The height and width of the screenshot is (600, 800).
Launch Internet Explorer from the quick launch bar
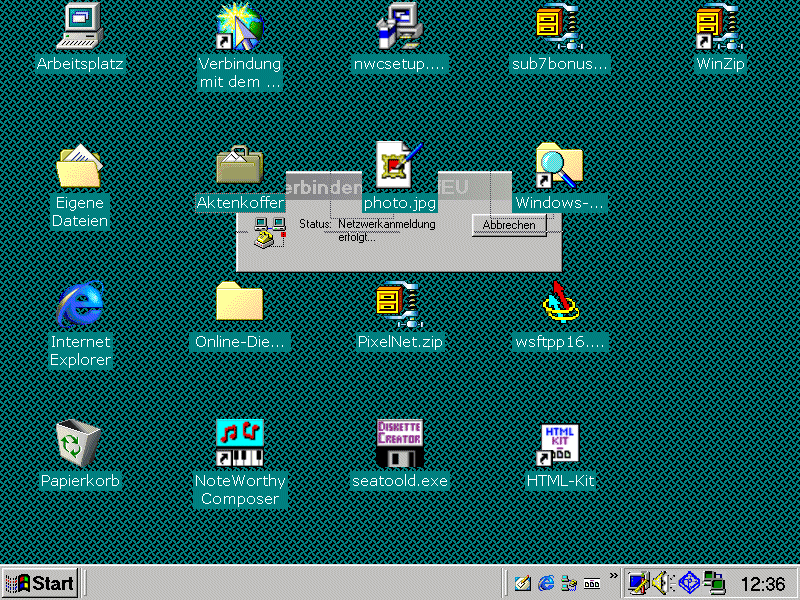click(547, 583)
